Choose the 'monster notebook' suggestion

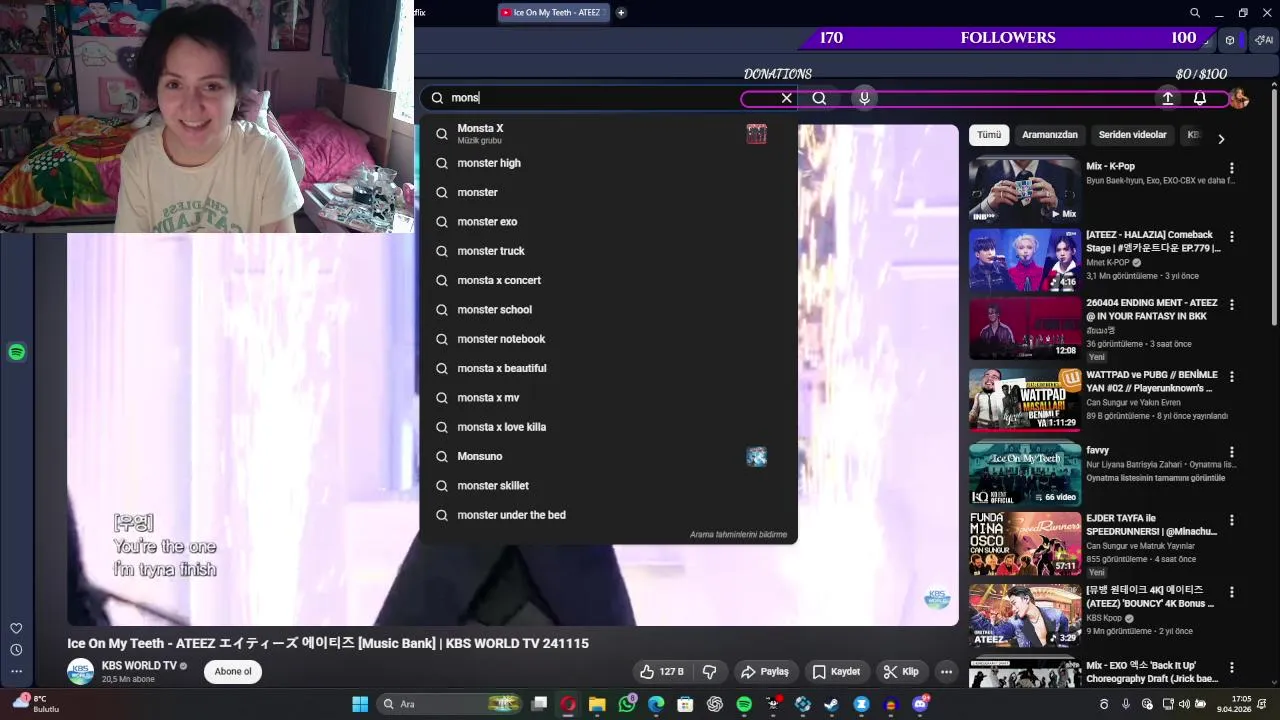pyautogui.click(x=608, y=339)
